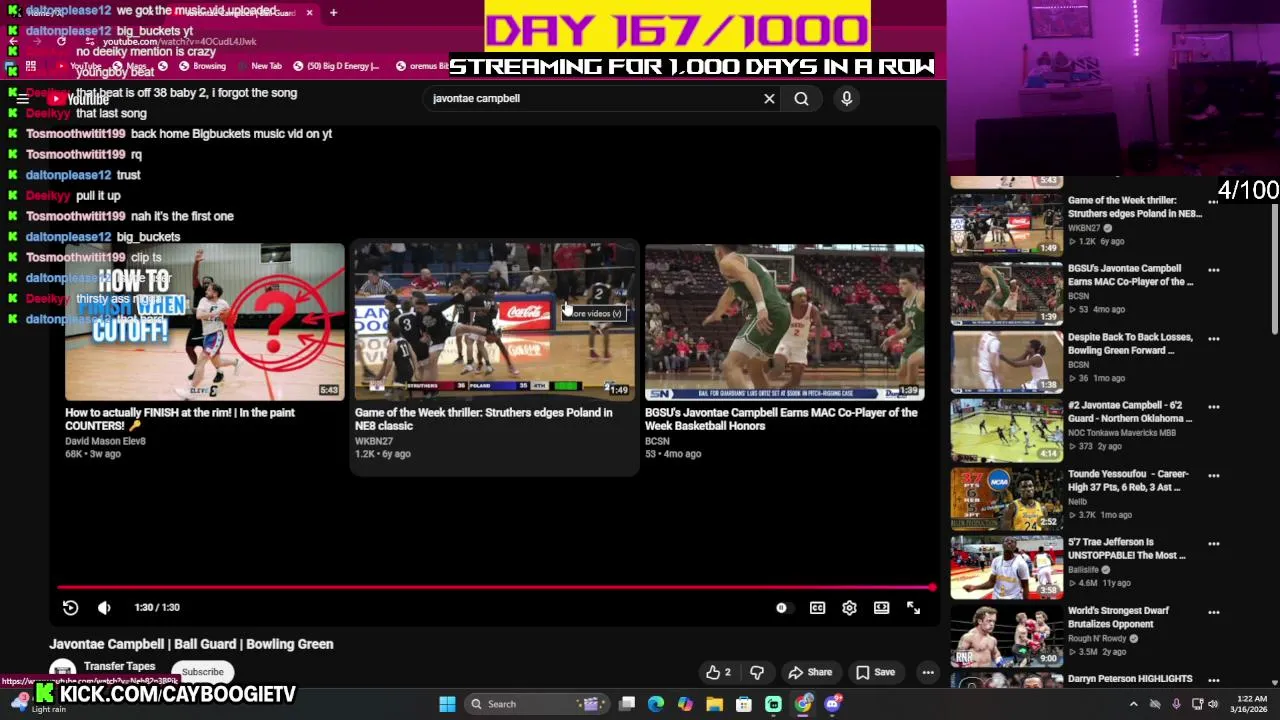The height and width of the screenshot is (720, 1280).
Task: Click the red video progress bar
Action: coord(495,587)
